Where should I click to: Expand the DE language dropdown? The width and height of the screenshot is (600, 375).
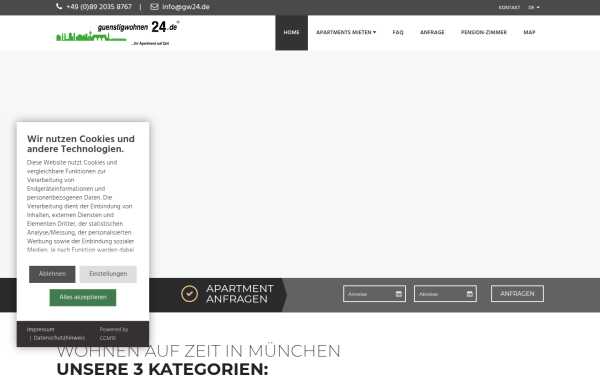[534, 7]
